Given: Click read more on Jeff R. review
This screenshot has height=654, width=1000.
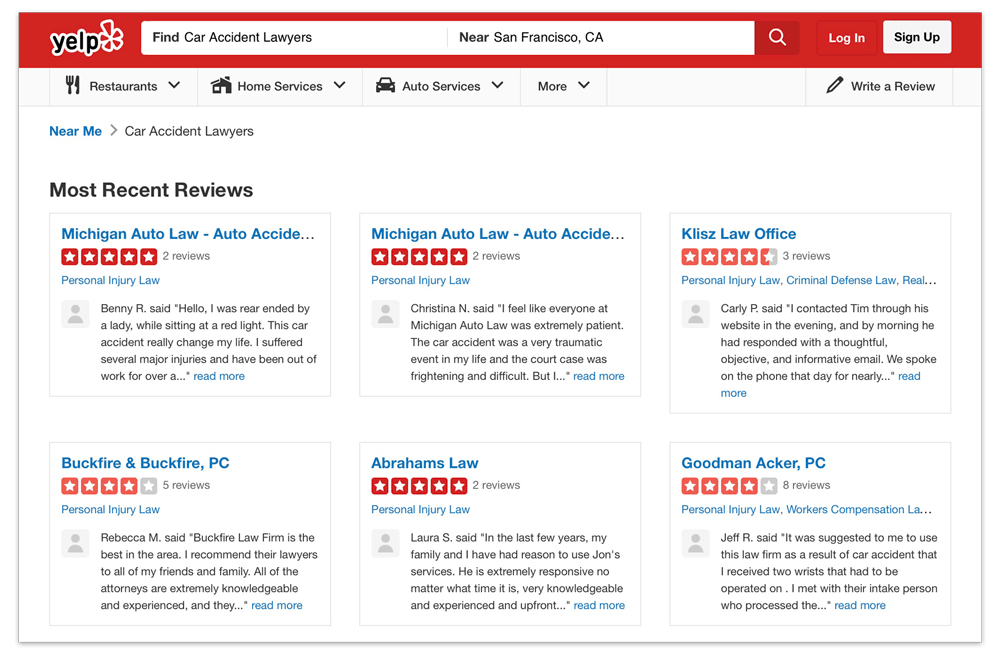Looking at the screenshot, I should (860, 606).
